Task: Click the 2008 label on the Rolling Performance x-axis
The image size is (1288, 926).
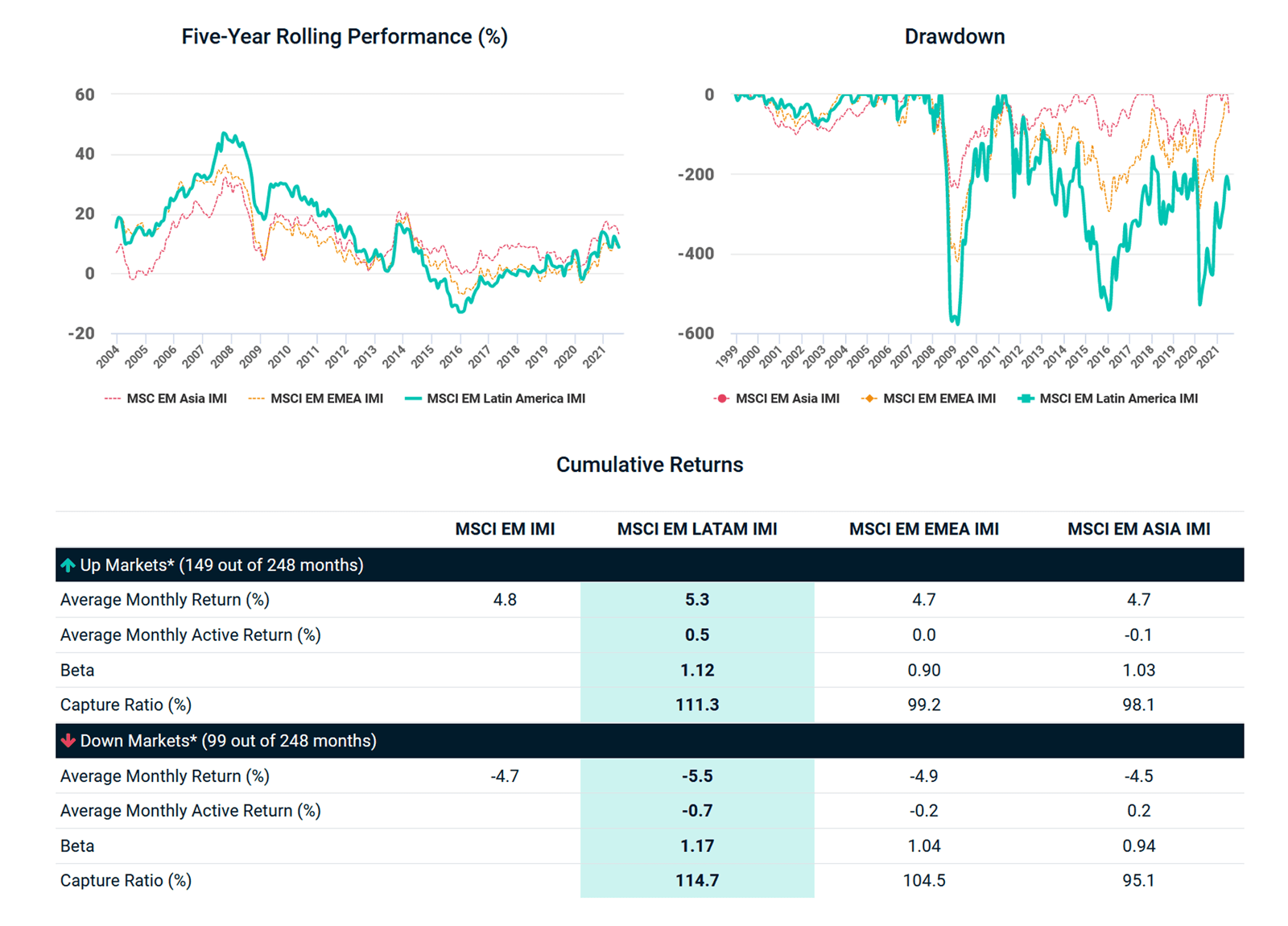Action: point(222,355)
